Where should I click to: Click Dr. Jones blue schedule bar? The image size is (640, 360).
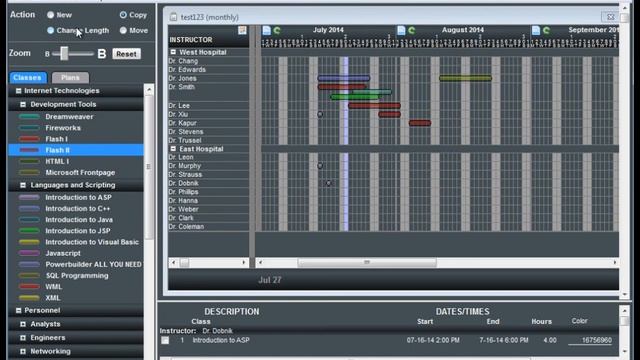coord(344,78)
